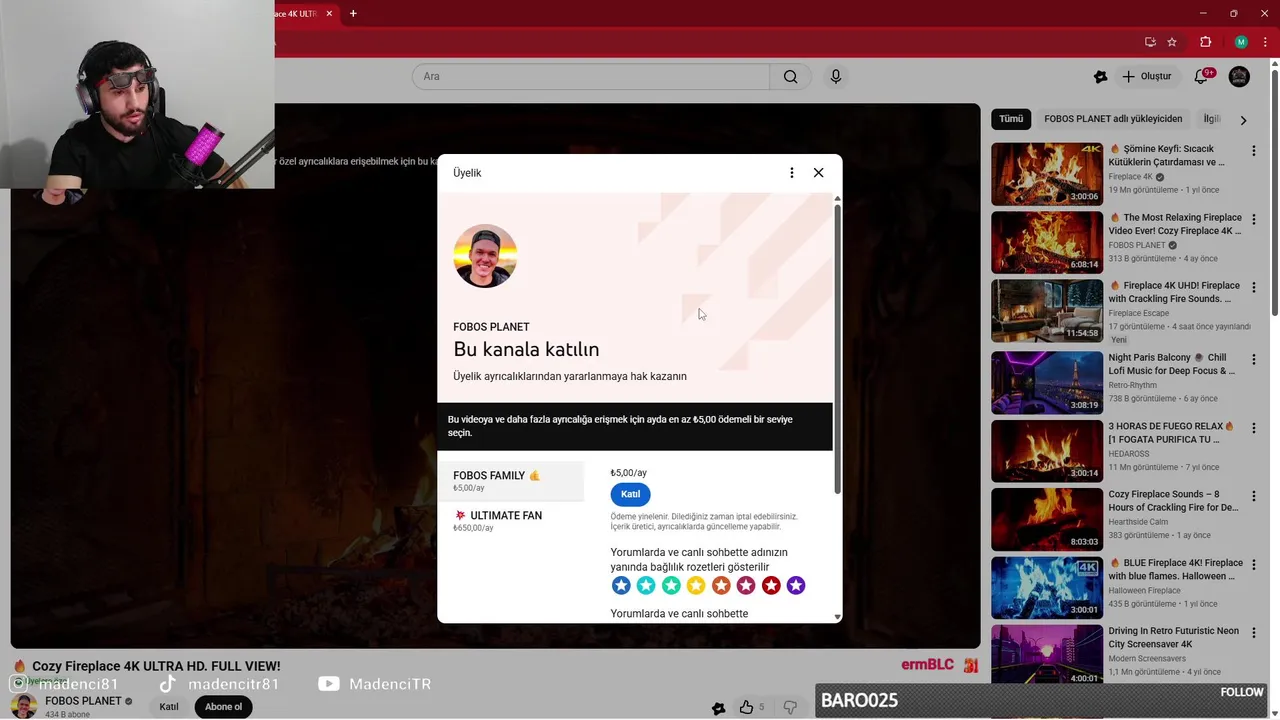
Task: Click blue star loyalty badge
Action: [621, 585]
